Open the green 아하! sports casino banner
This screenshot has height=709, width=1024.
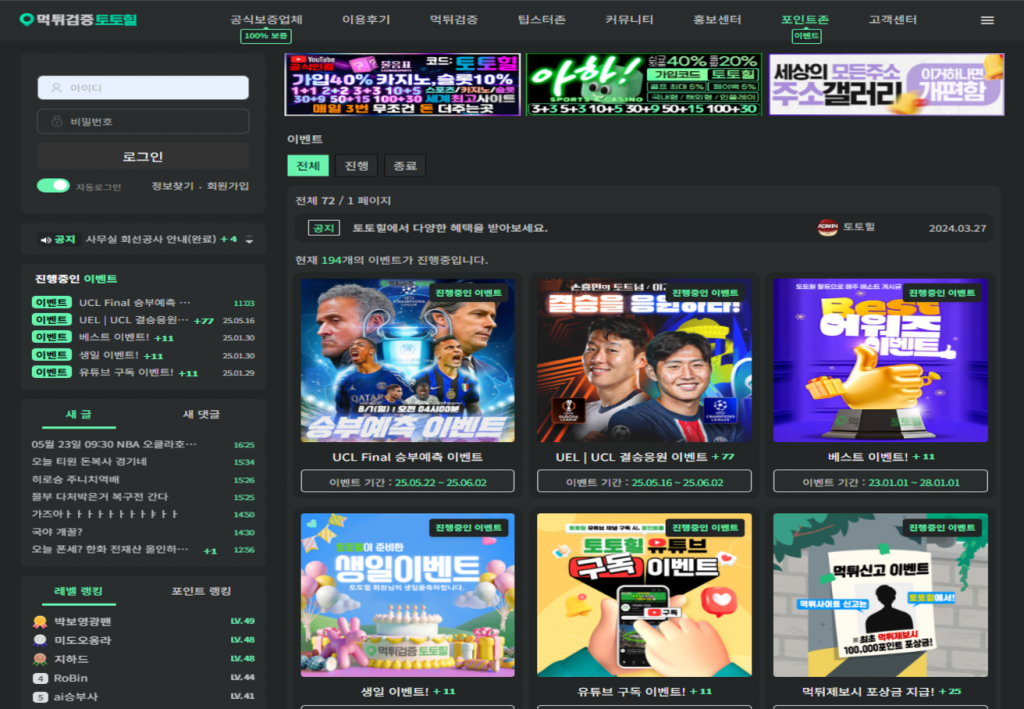(x=644, y=85)
